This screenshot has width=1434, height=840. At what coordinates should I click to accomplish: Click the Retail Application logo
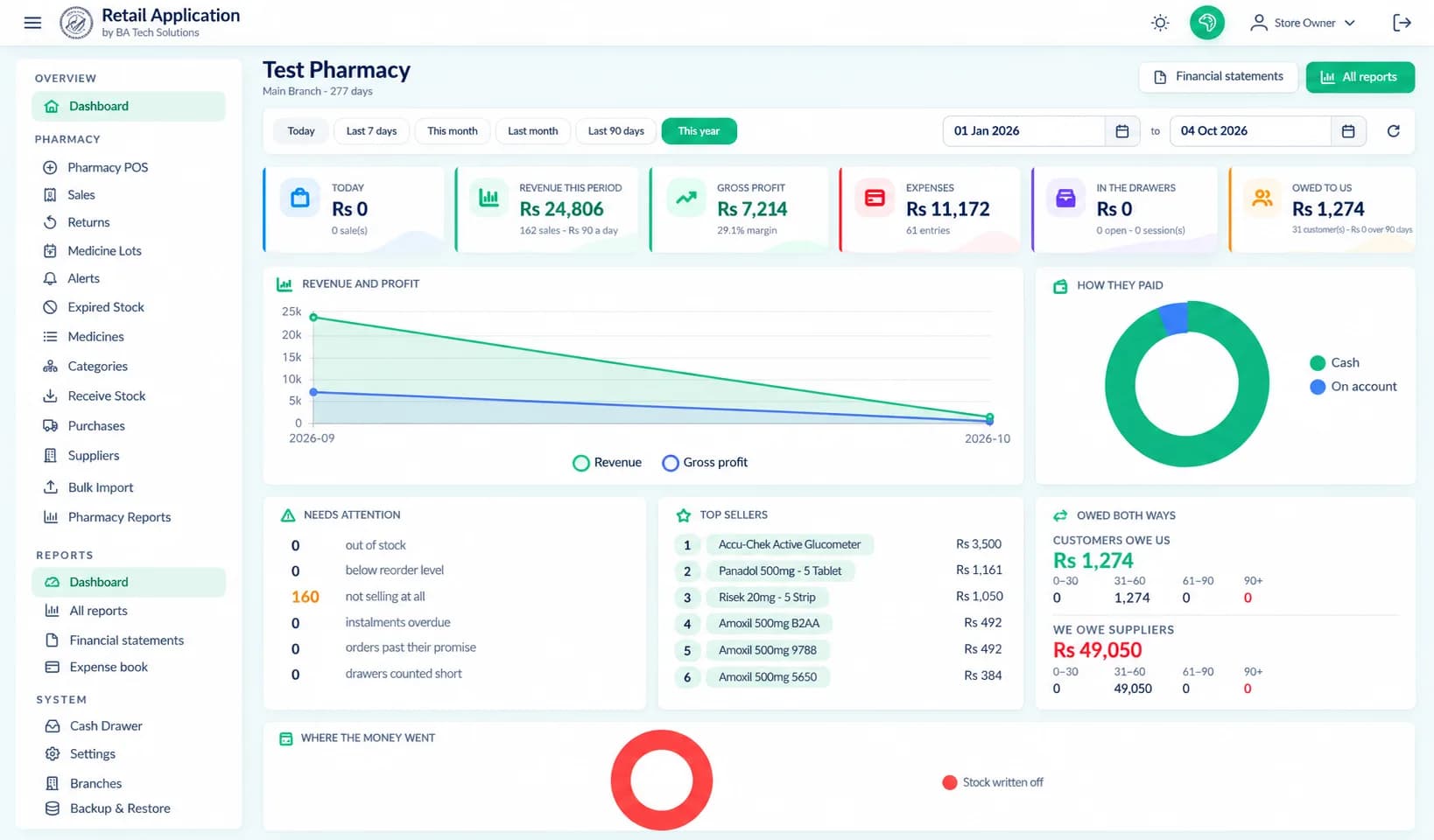tap(76, 23)
